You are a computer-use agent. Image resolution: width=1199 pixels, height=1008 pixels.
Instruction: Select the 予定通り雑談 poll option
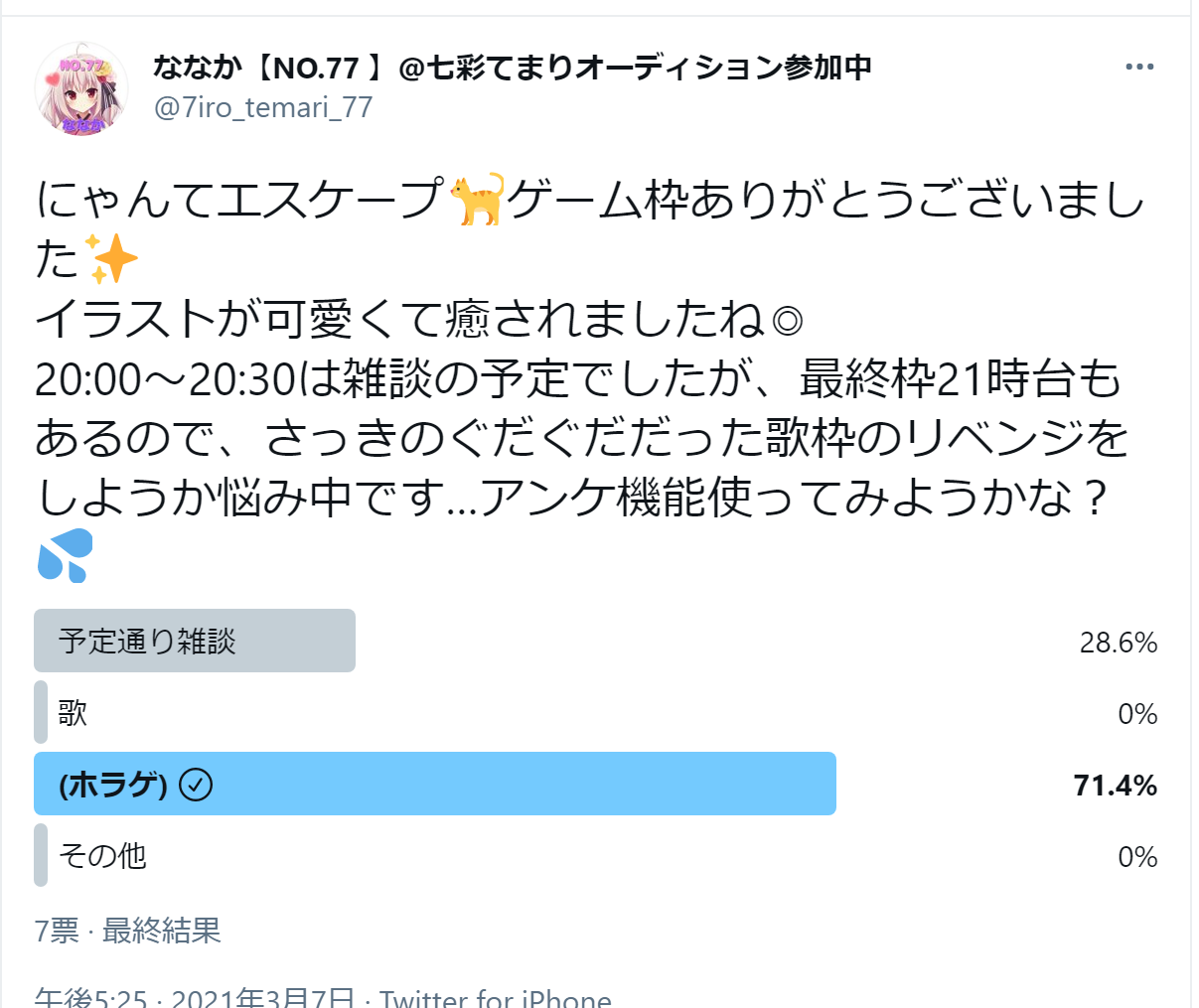[147, 642]
